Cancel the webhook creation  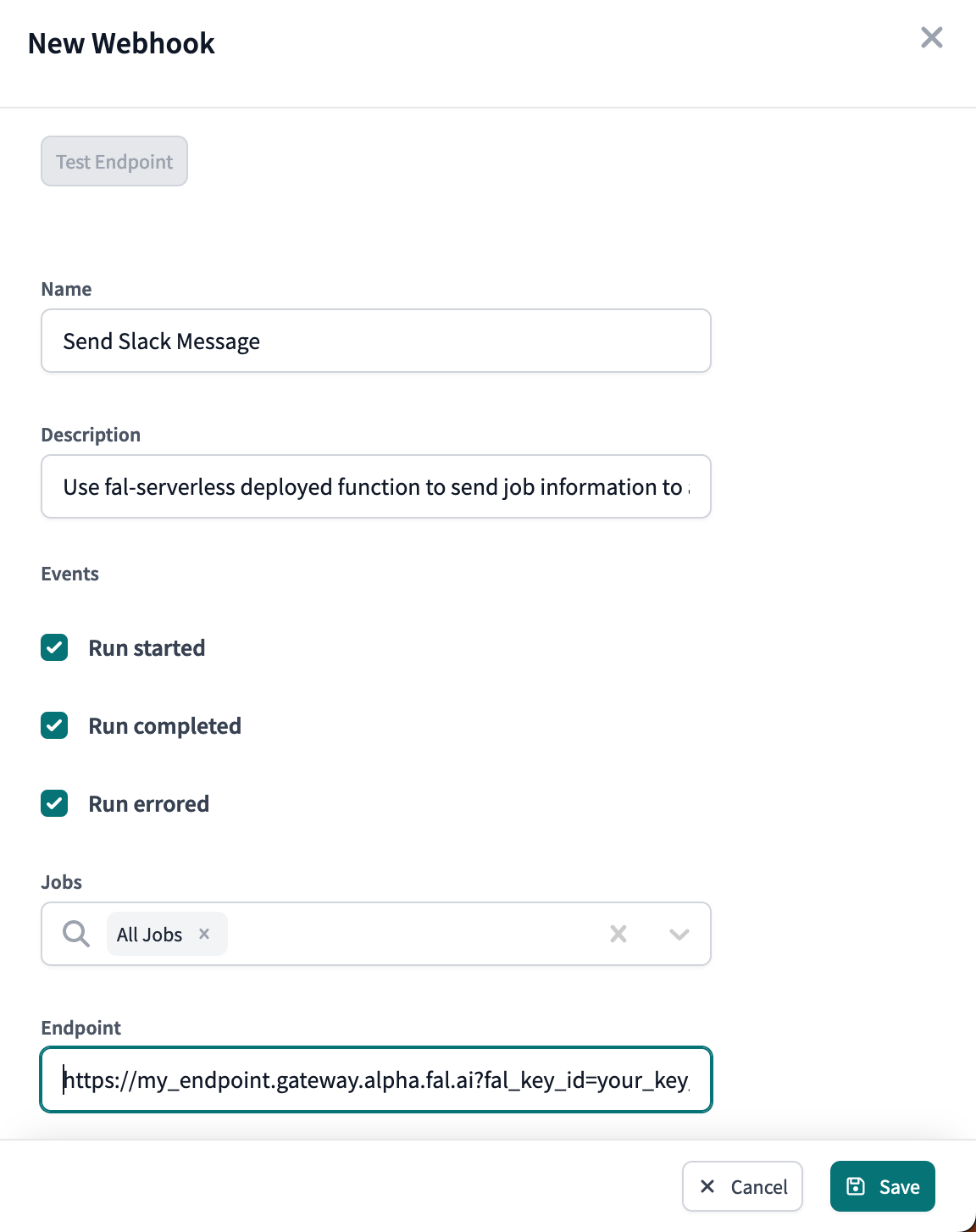(742, 1186)
